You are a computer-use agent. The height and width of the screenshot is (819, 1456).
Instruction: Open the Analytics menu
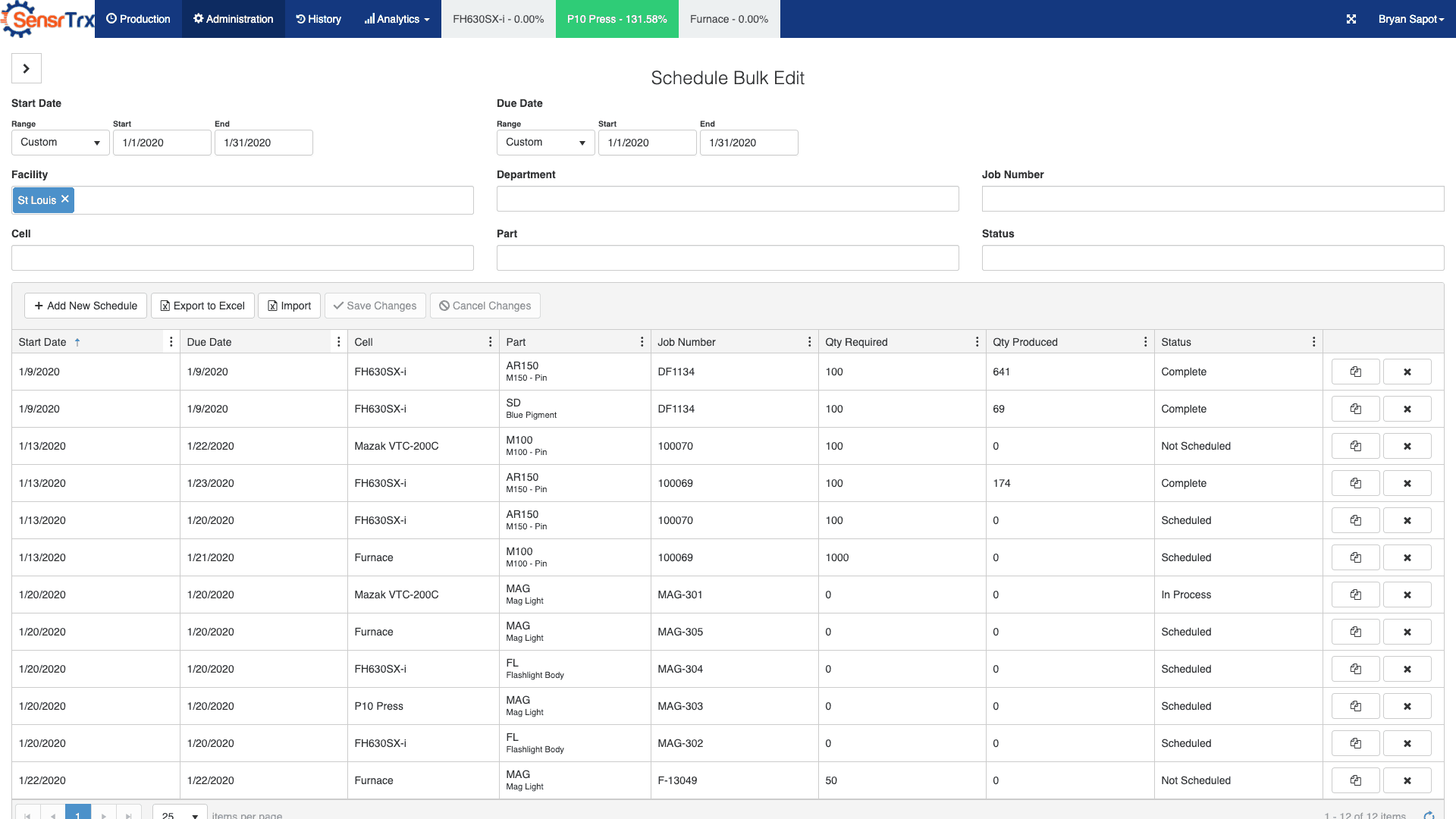(x=396, y=19)
